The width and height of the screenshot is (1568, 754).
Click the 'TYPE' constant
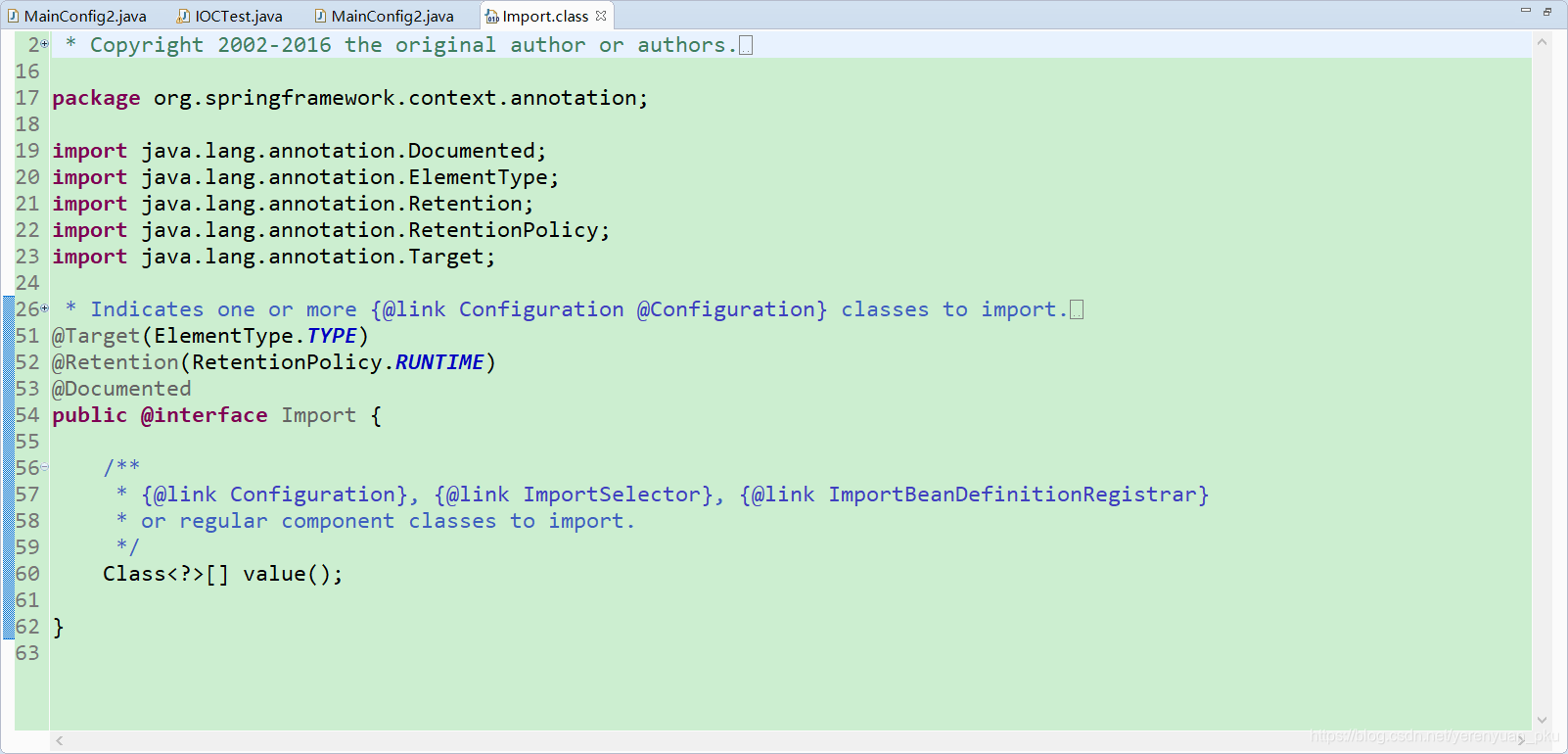pos(332,336)
